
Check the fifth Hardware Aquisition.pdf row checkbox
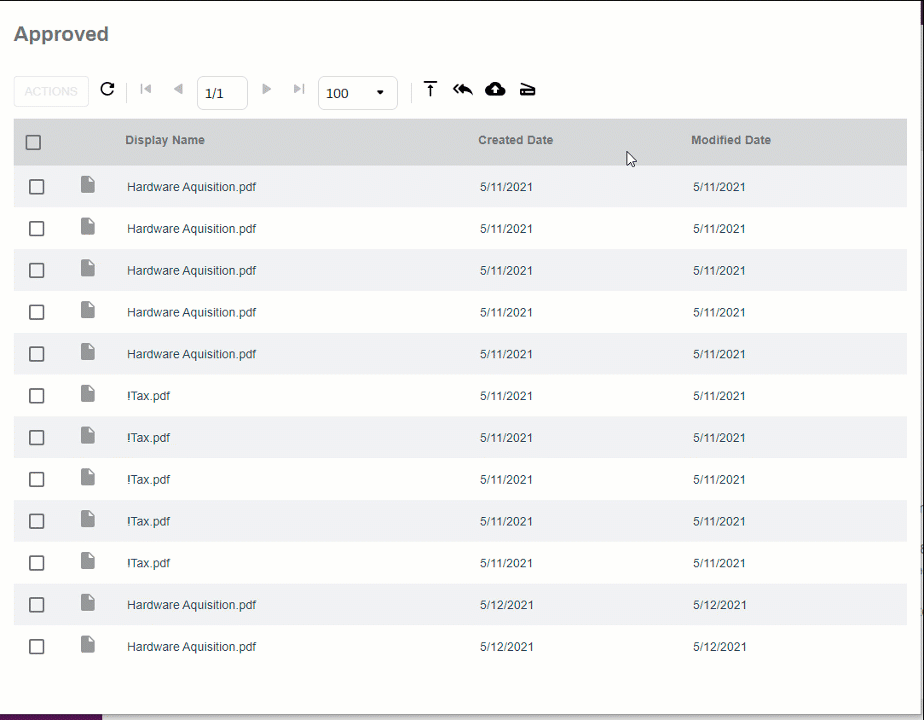tap(37, 354)
